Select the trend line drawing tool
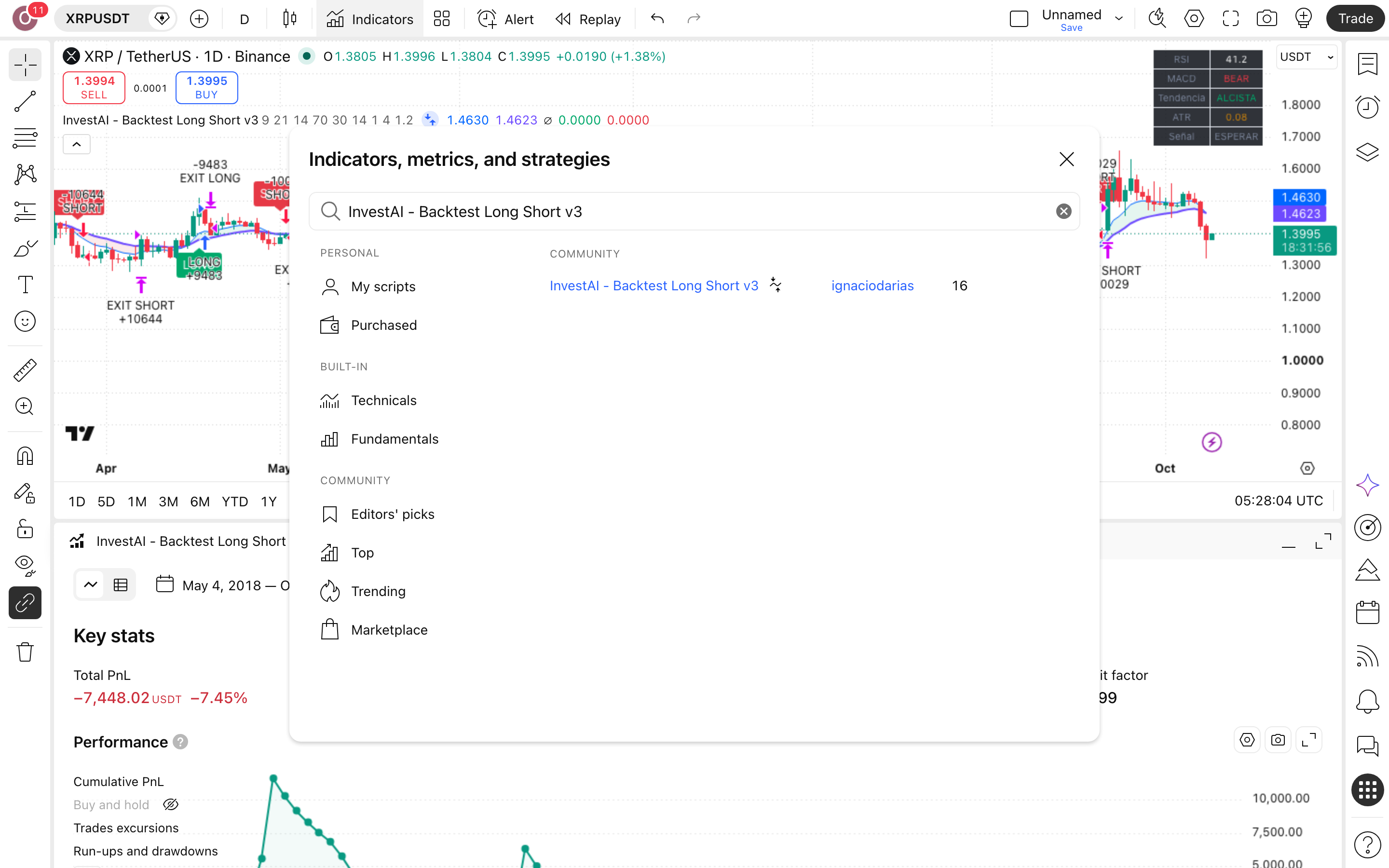The width and height of the screenshot is (1389, 868). (x=25, y=102)
